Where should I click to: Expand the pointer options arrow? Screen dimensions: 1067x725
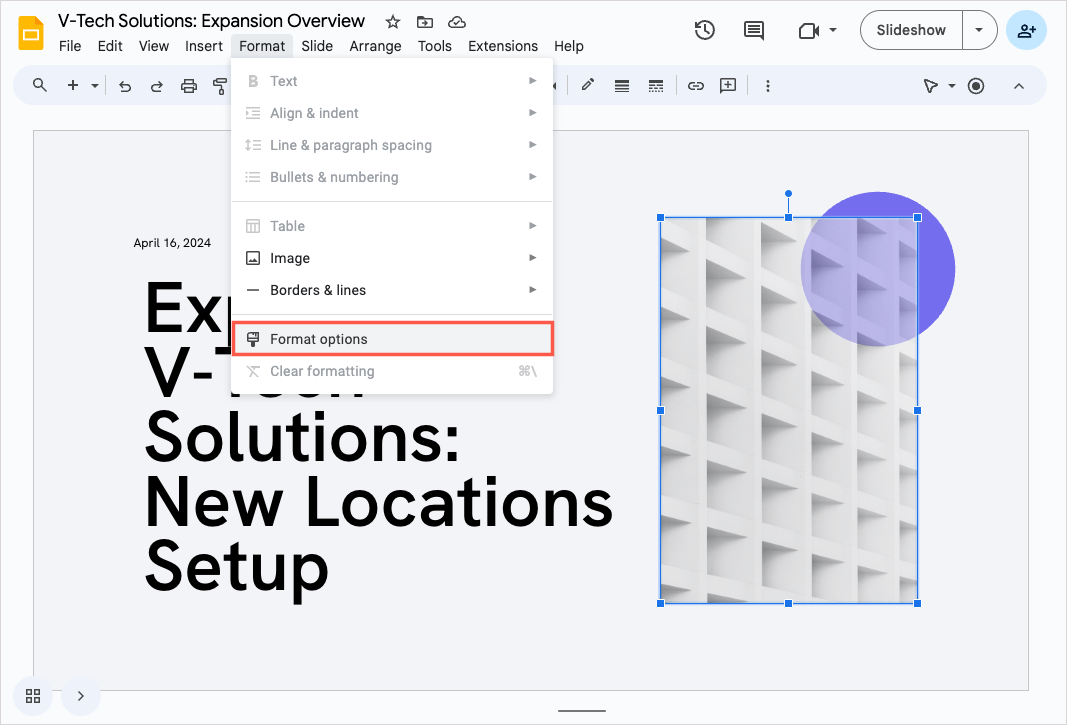coord(952,86)
